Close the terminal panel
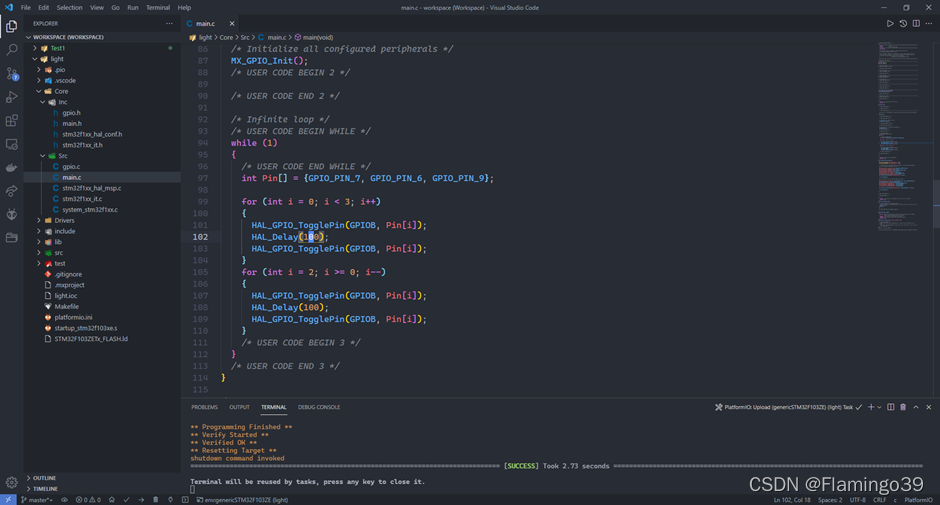Viewport: 940px width, 505px height. (x=929, y=407)
